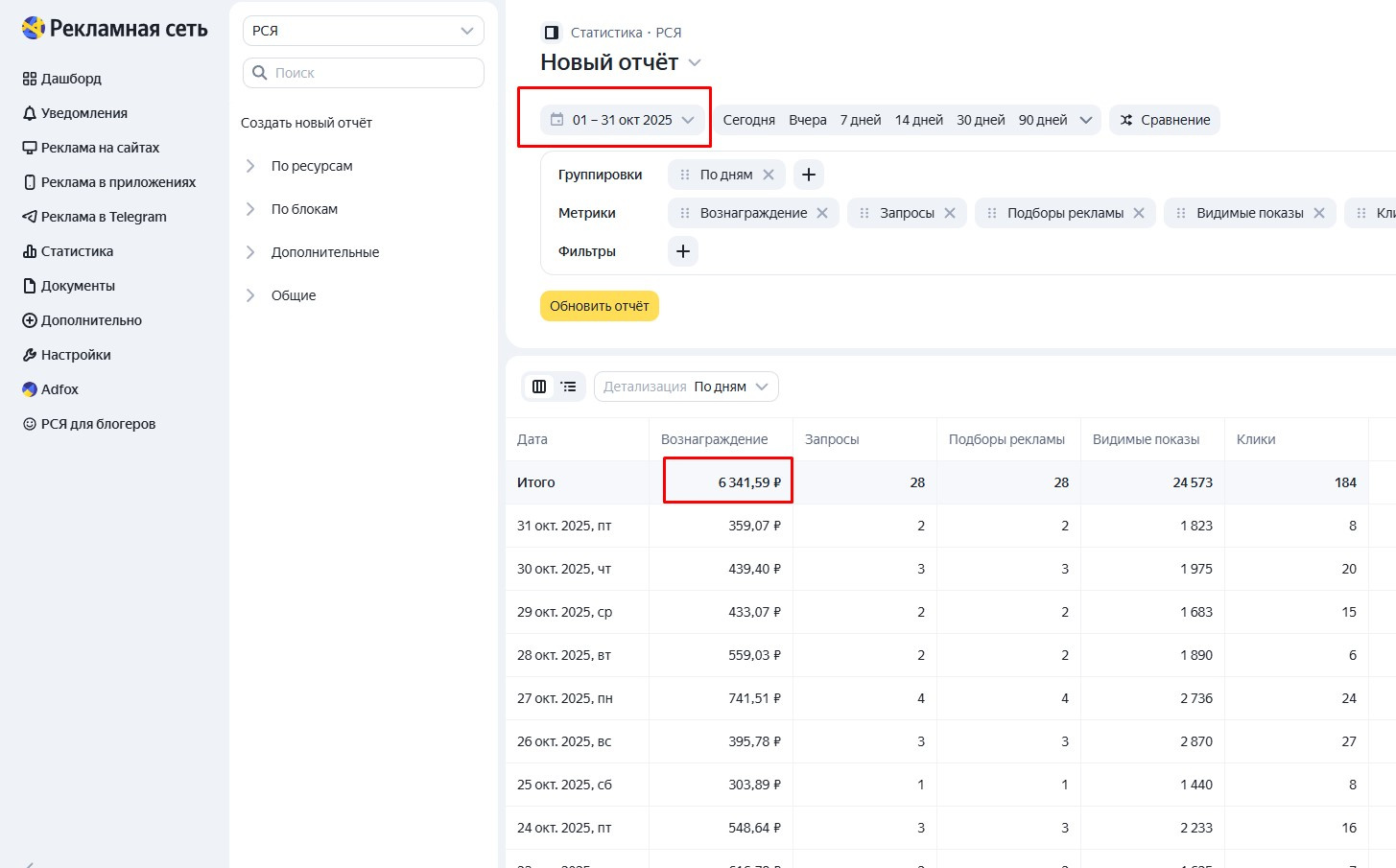The width and height of the screenshot is (1396, 868).
Task: Switch to list tree view icon
Action: pyautogui.click(x=569, y=387)
